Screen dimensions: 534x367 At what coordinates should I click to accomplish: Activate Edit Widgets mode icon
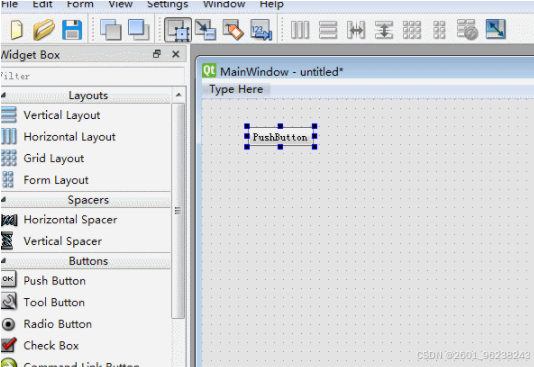point(178,30)
